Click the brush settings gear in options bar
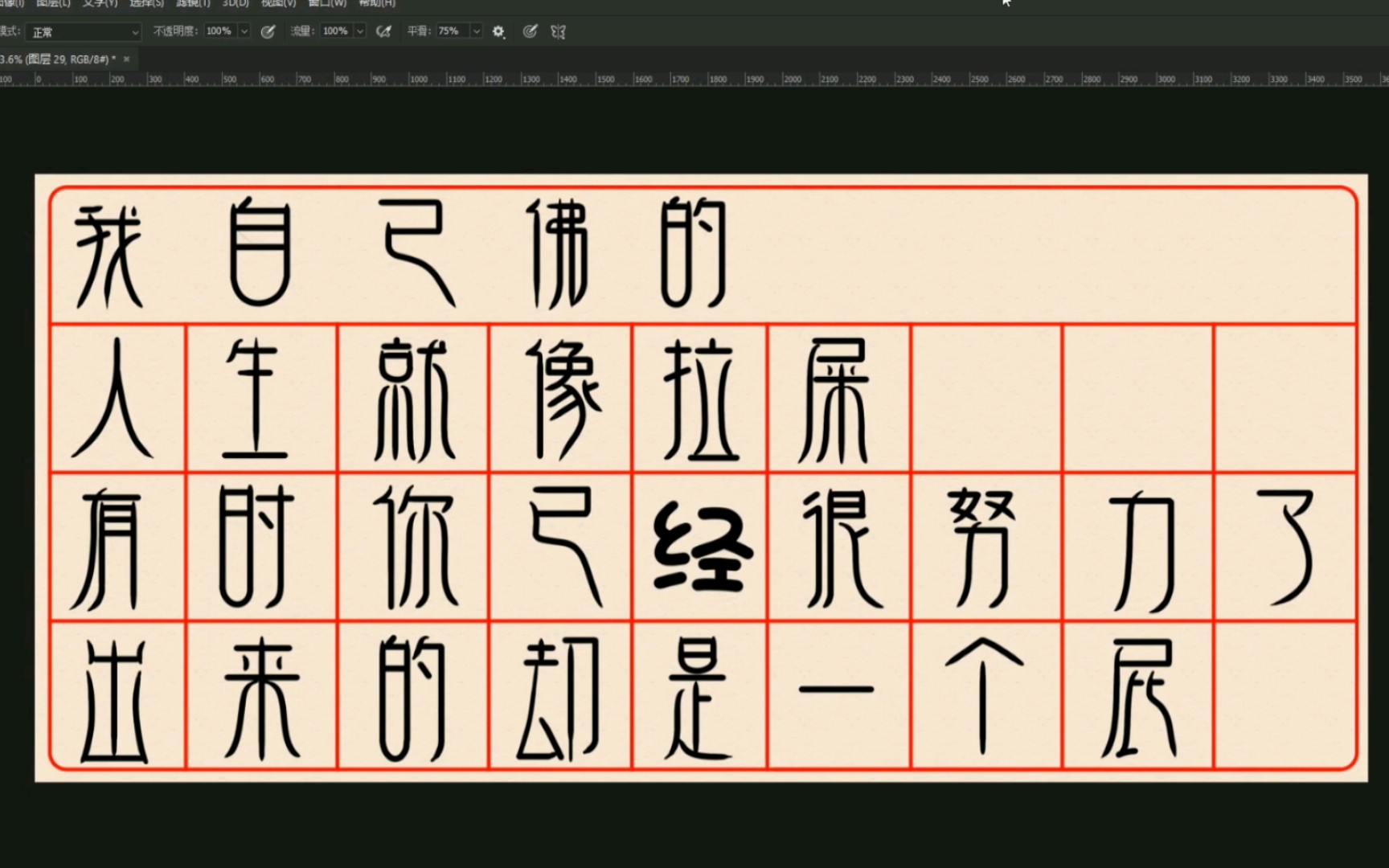The image size is (1389, 868). click(498, 31)
